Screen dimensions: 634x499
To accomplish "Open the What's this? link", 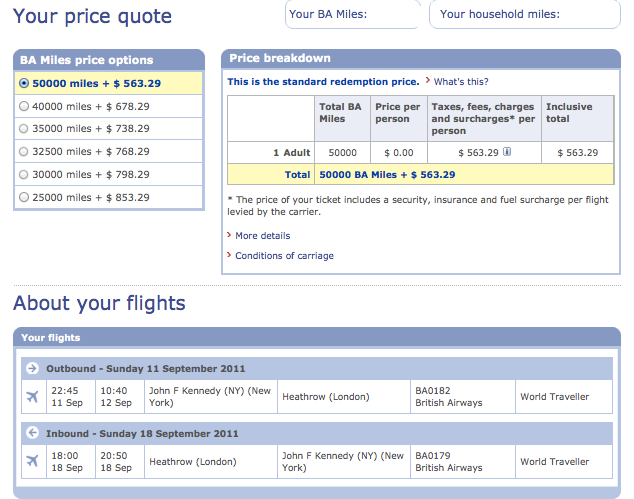I will point(461,82).
